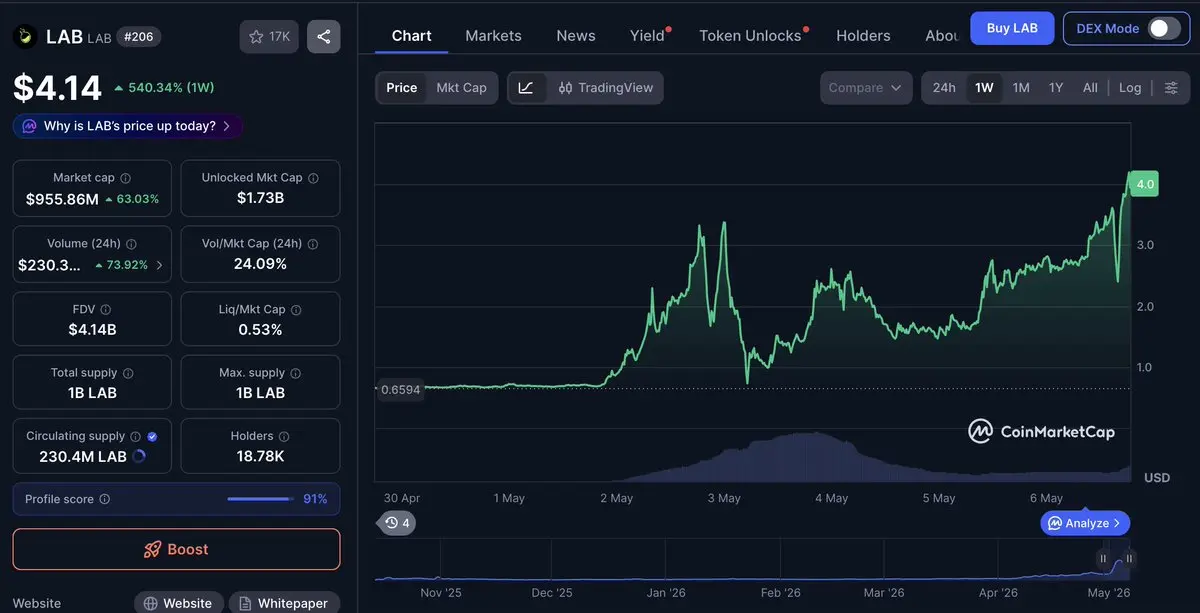The image size is (1200, 613).
Task: Select the Mkt Cap toggle option
Action: [461, 88]
